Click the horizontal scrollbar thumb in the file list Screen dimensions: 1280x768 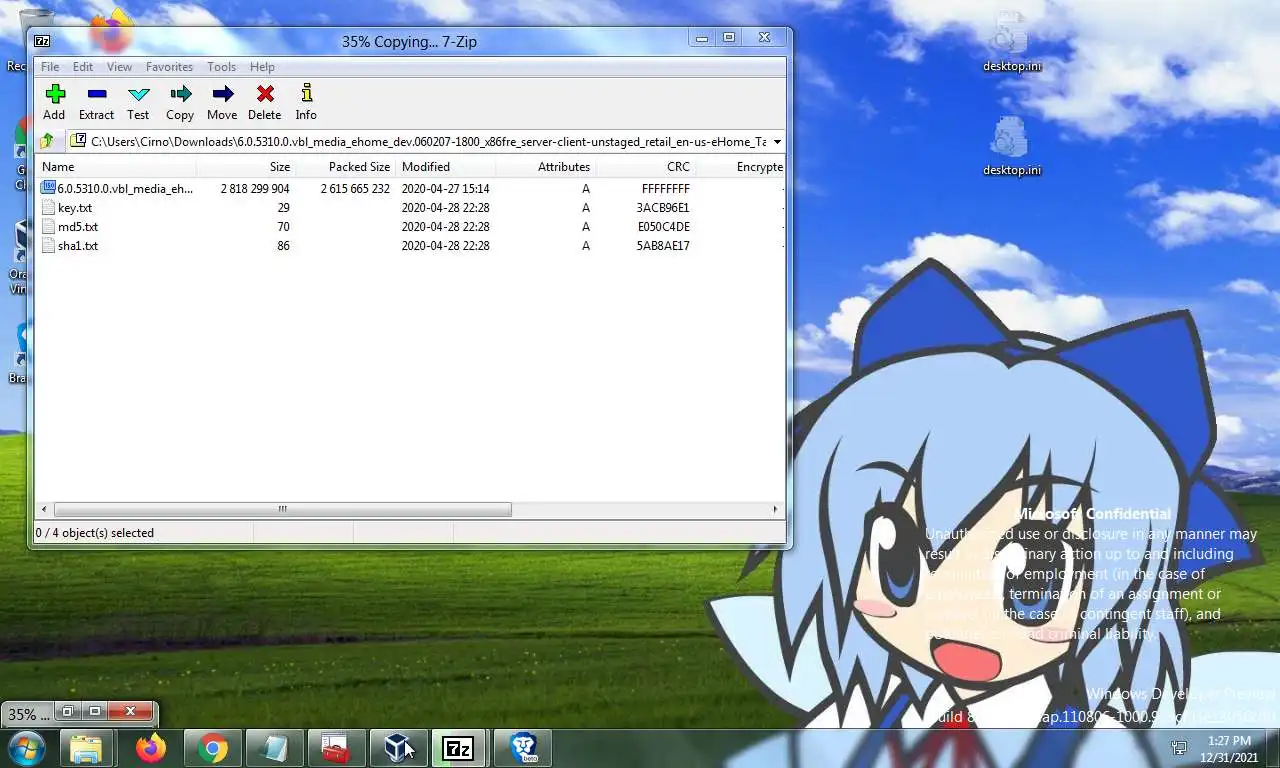tap(283, 509)
